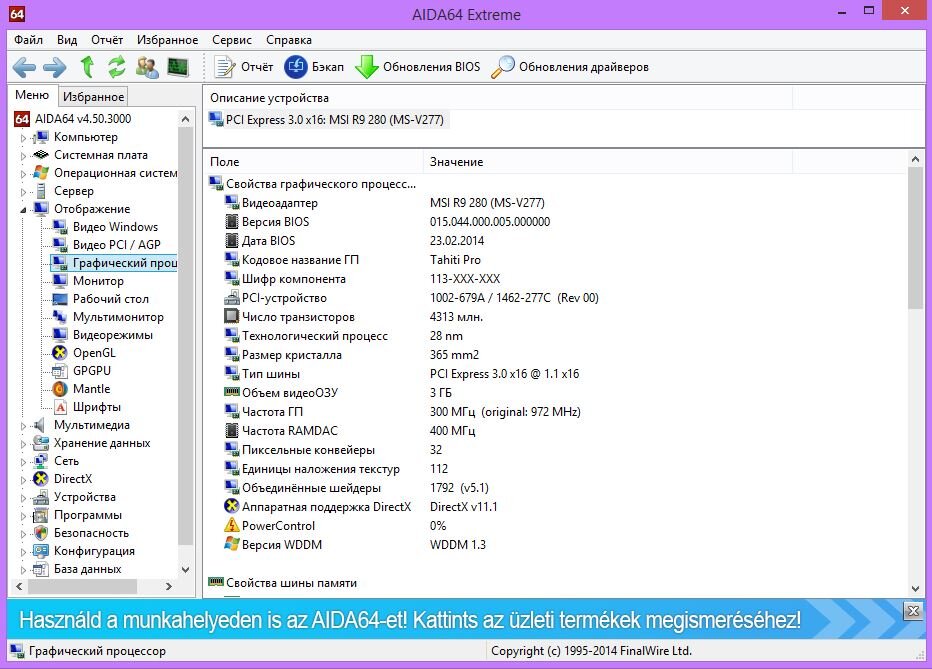Click the PowerControl warning icon
This screenshot has height=669, width=932.
tap(232, 525)
